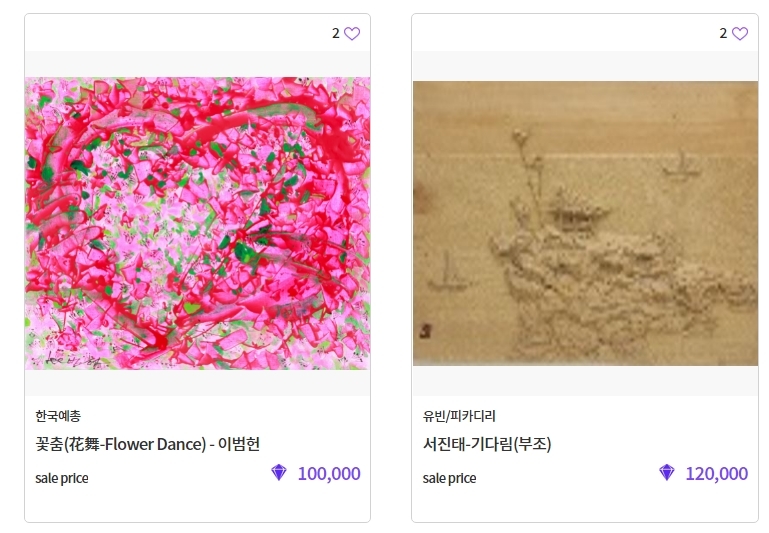769x533 pixels.
Task: Click the gem icon beside 100,000
Action: point(279,473)
